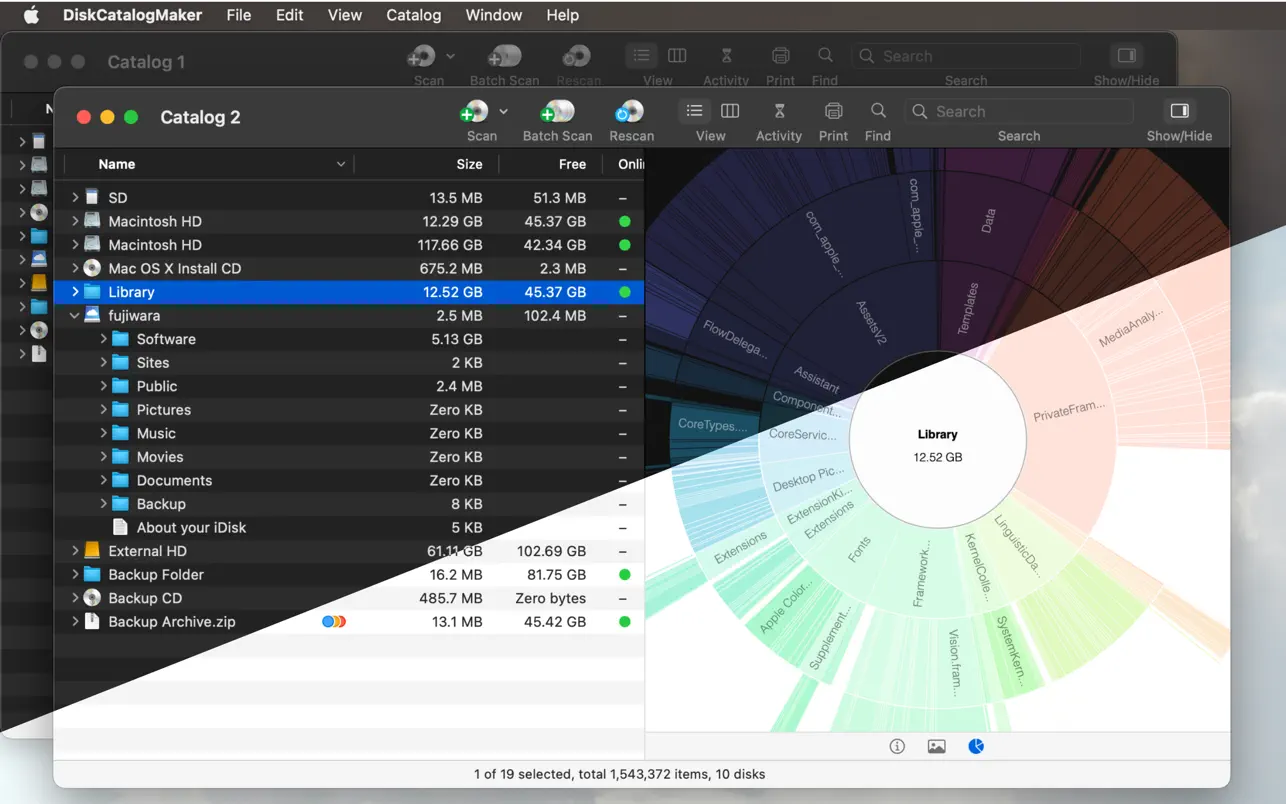Switch to list view in Catalog 2

pyautogui.click(x=694, y=111)
